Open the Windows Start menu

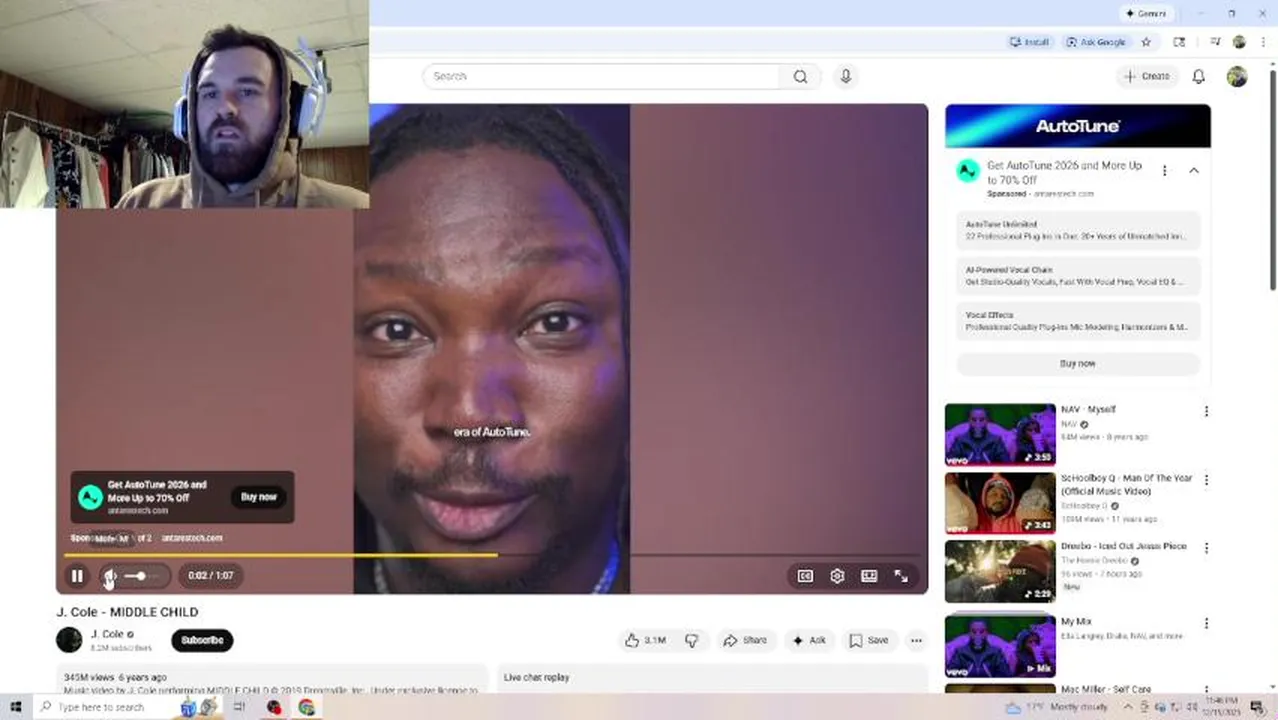click(x=15, y=707)
